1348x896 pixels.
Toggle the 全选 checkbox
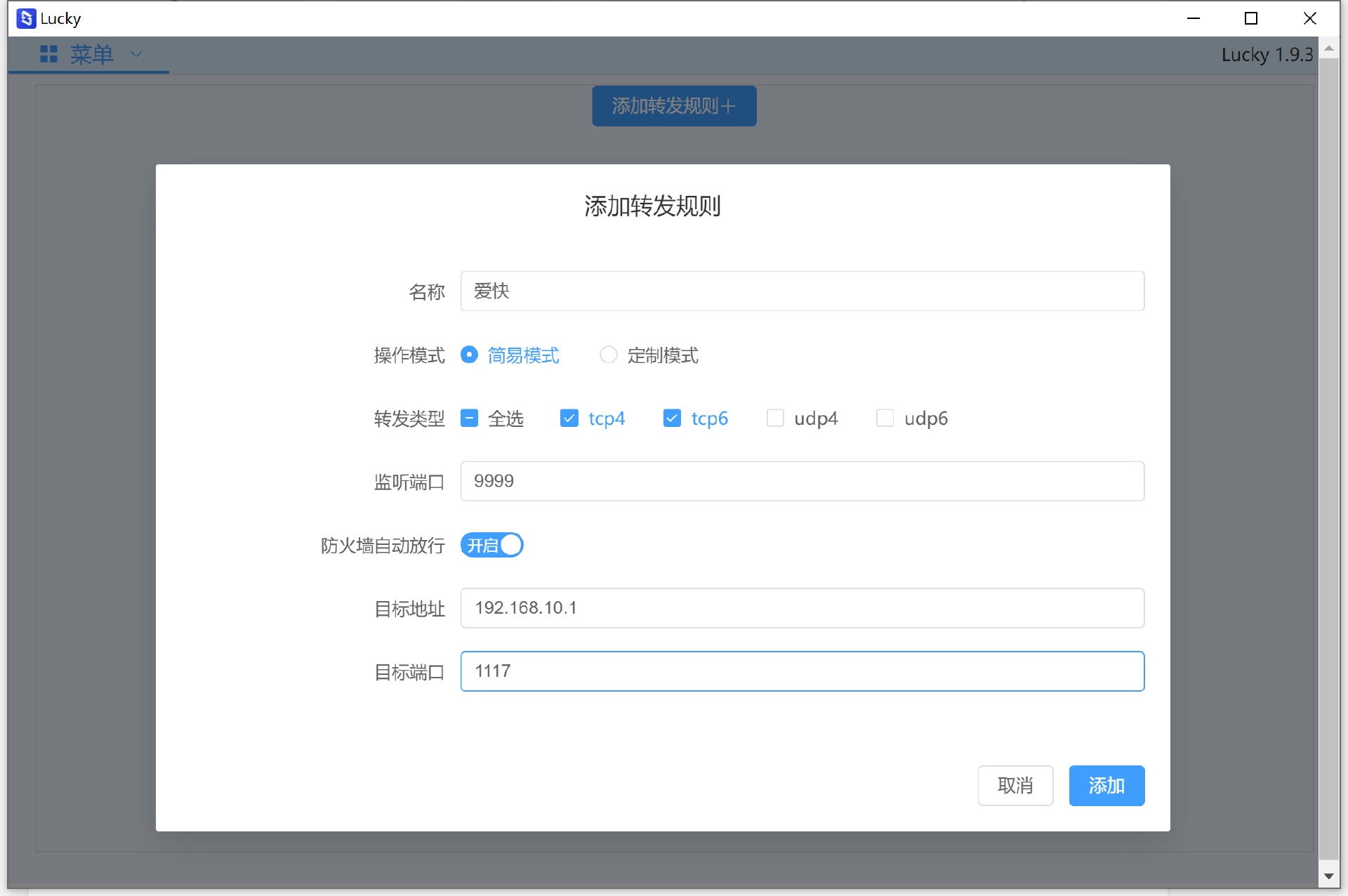pos(469,419)
